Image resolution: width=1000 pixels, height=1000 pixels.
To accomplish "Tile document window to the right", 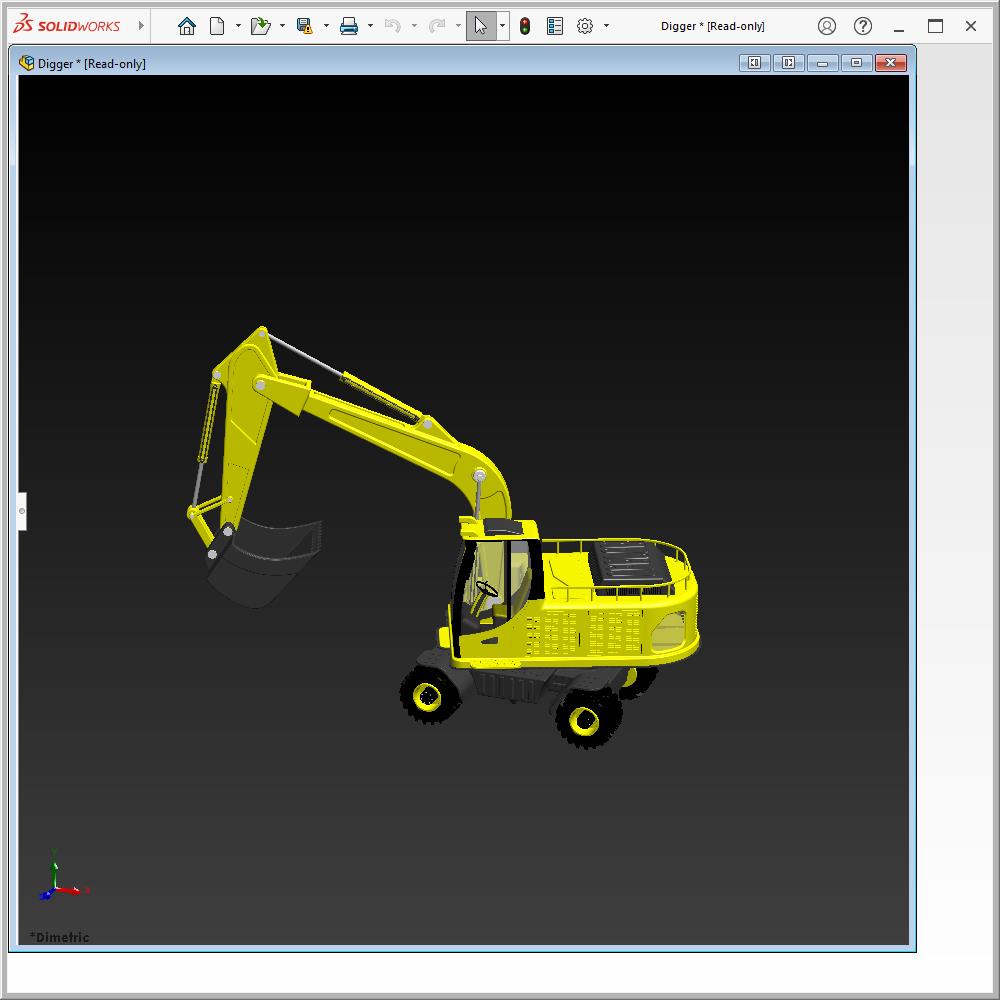I will point(788,63).
